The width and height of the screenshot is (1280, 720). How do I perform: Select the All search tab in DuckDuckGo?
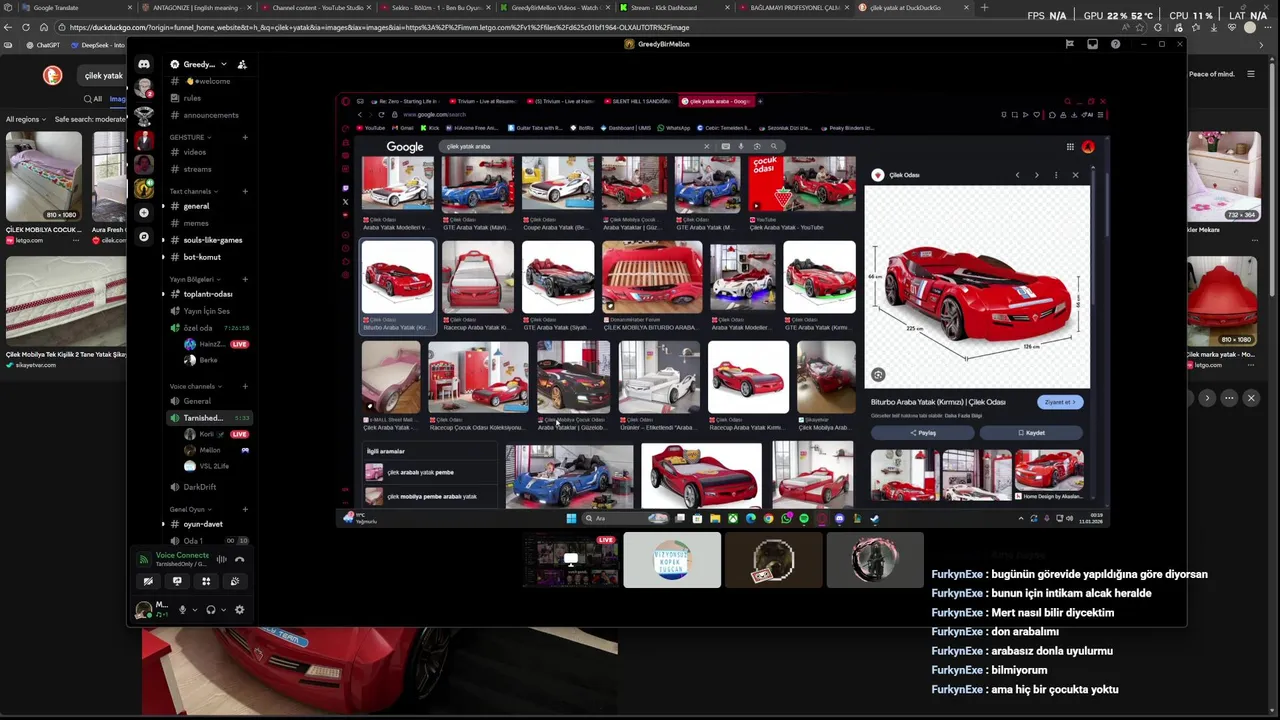(x=93, y=99)
